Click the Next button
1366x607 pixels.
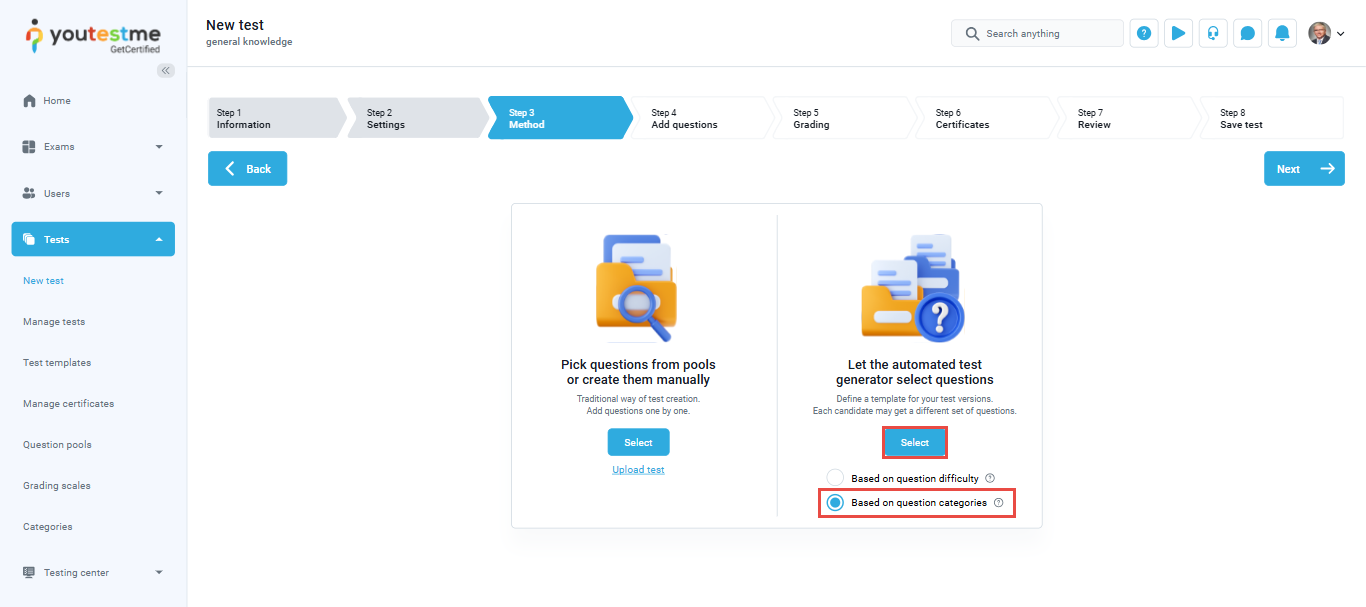[x=1303, y=169]
